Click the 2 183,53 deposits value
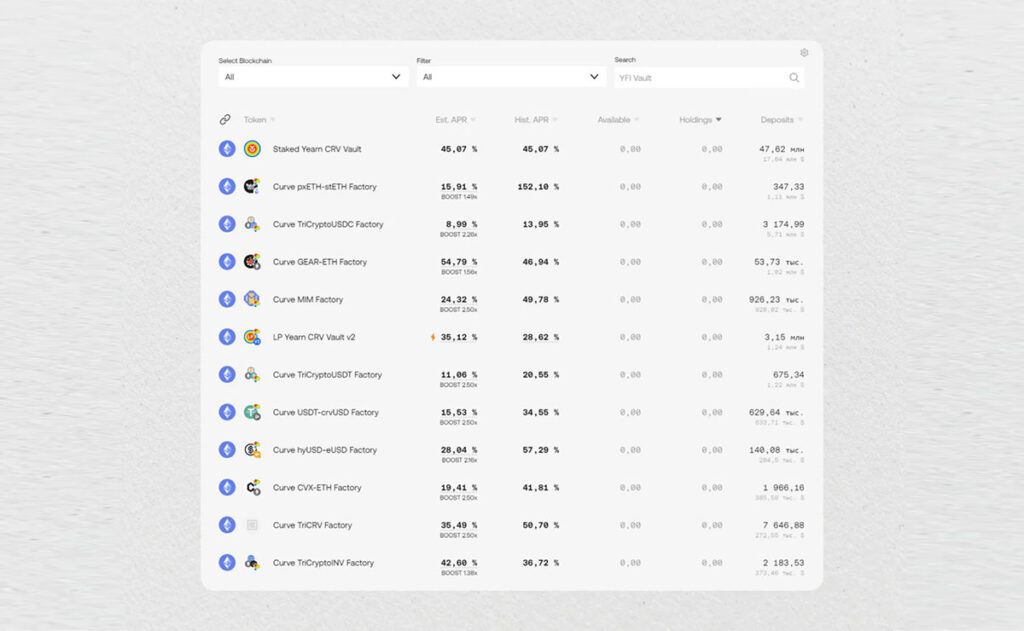1024x631 pixels. 783,562
